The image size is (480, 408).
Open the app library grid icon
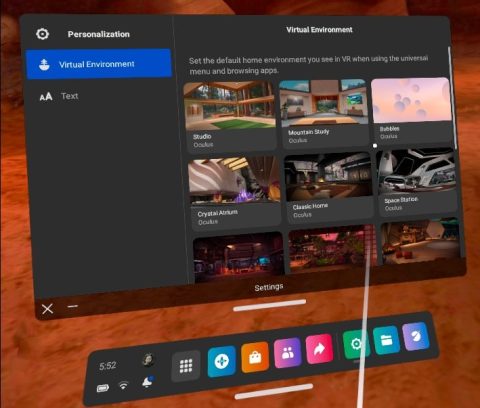[x=186, y=366]
